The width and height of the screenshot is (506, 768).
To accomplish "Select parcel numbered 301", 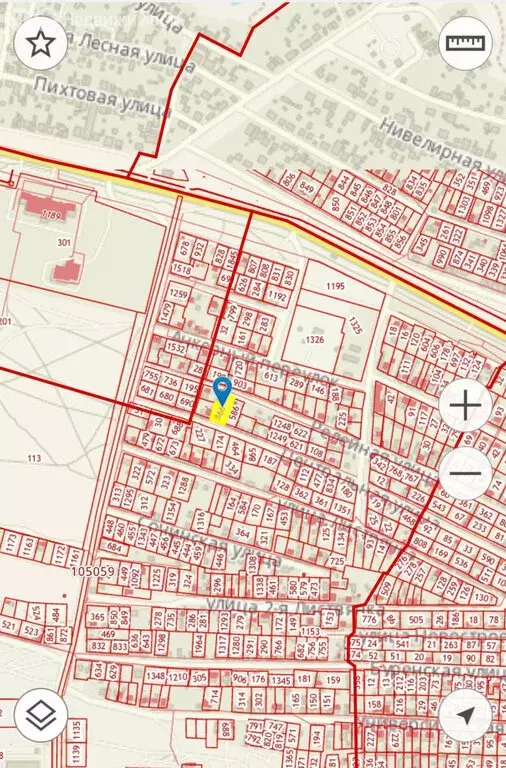I will 64,242.
